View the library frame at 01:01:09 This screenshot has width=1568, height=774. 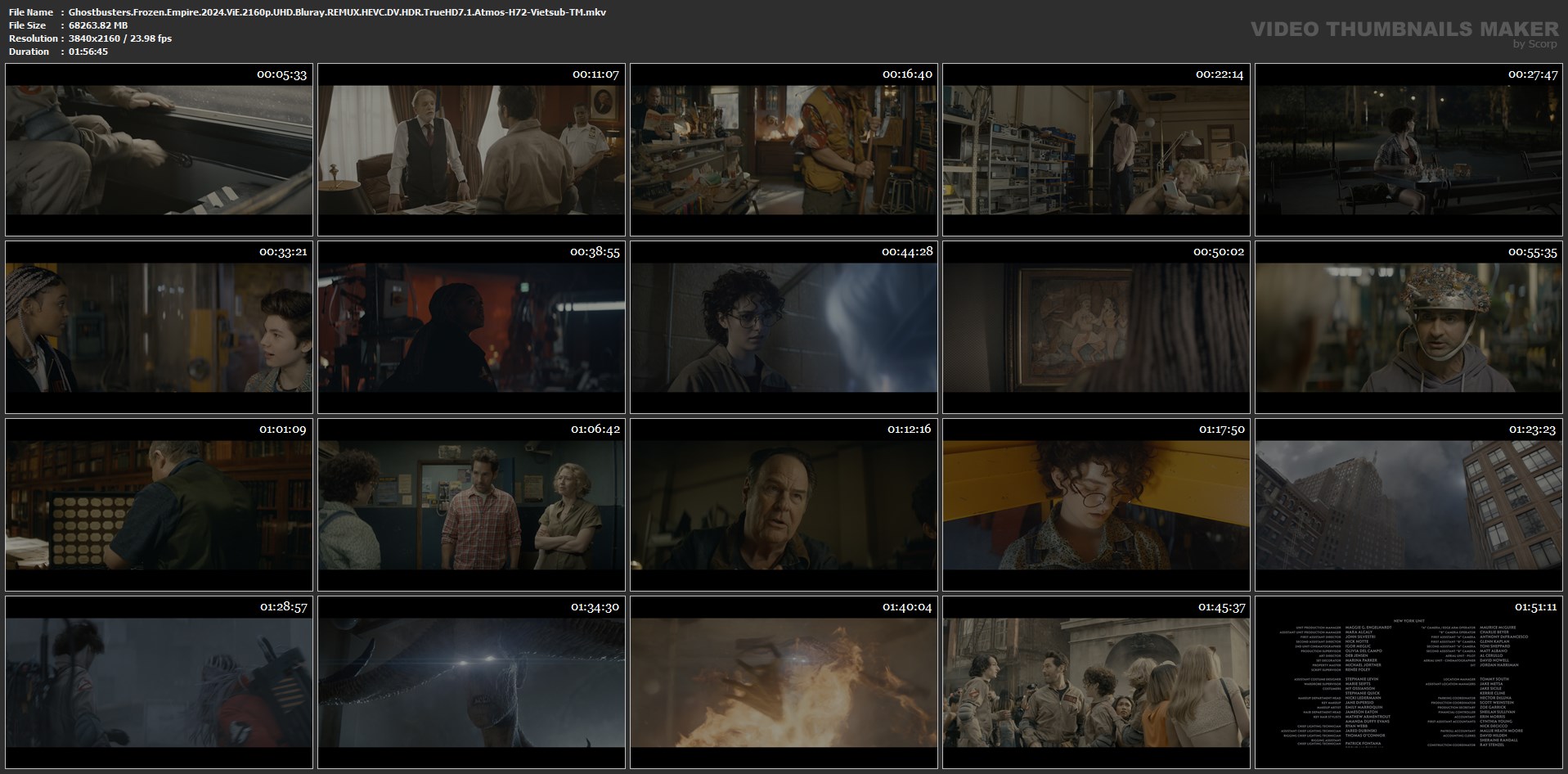point(159,505)
